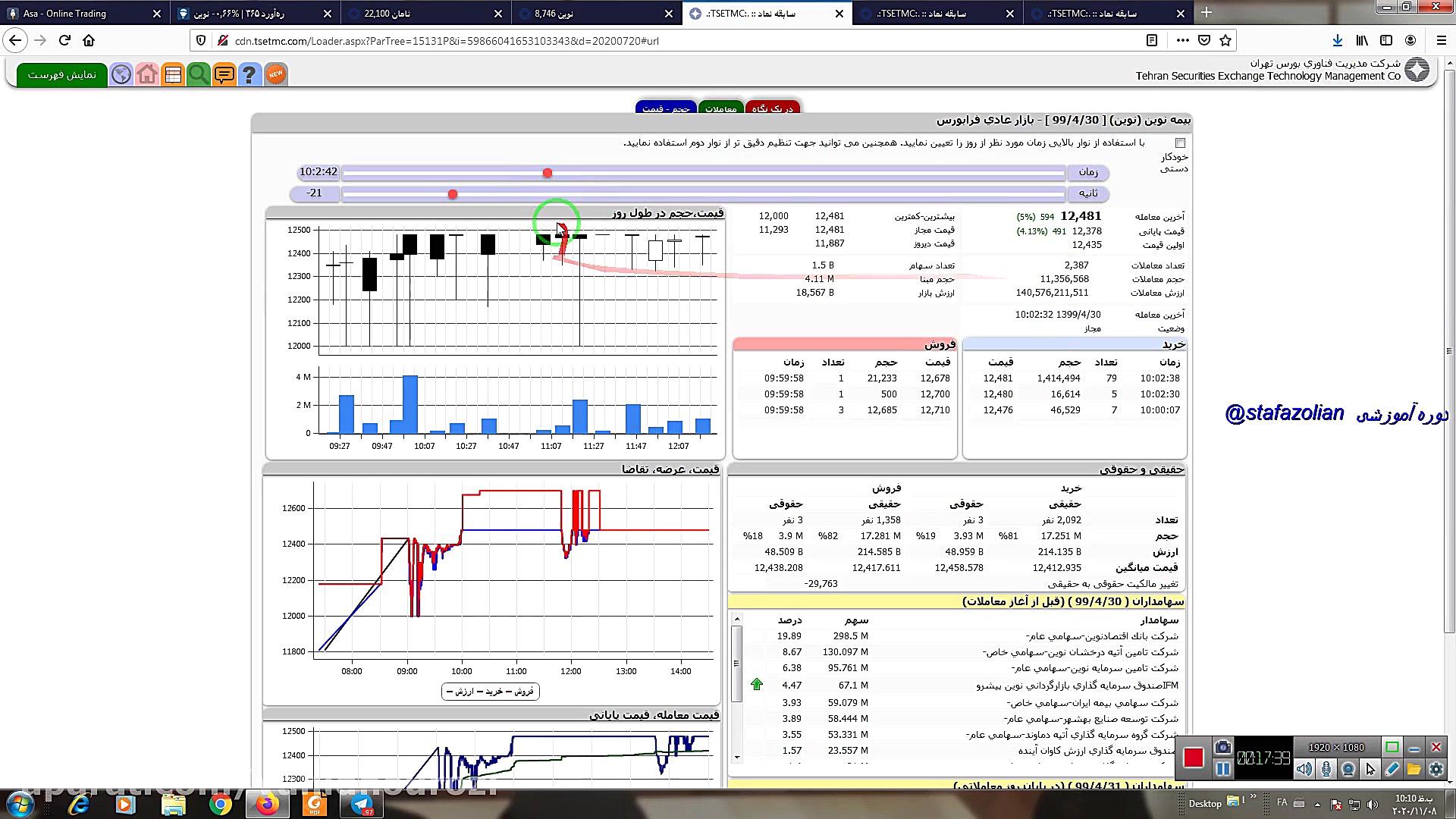Toggle system sound in recorder bar
The width and height of the screenshot is (1456, 819).
(1304, 769)
